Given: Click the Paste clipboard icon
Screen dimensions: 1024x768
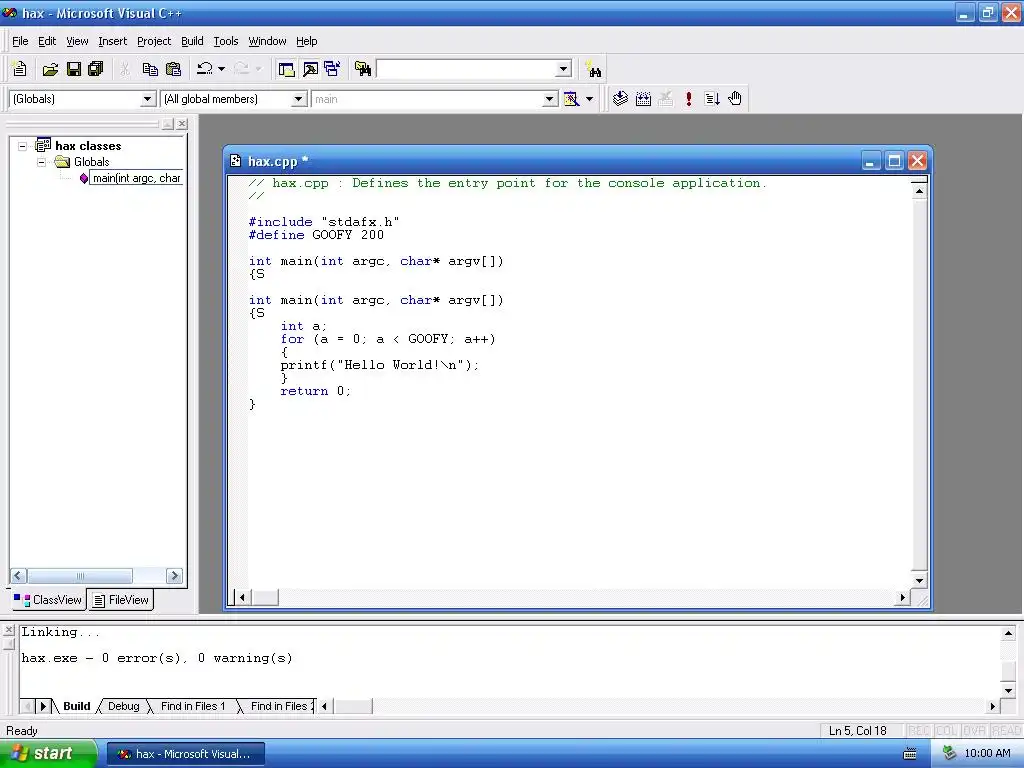Looking at the screenshot, I should tap(173, 69).
